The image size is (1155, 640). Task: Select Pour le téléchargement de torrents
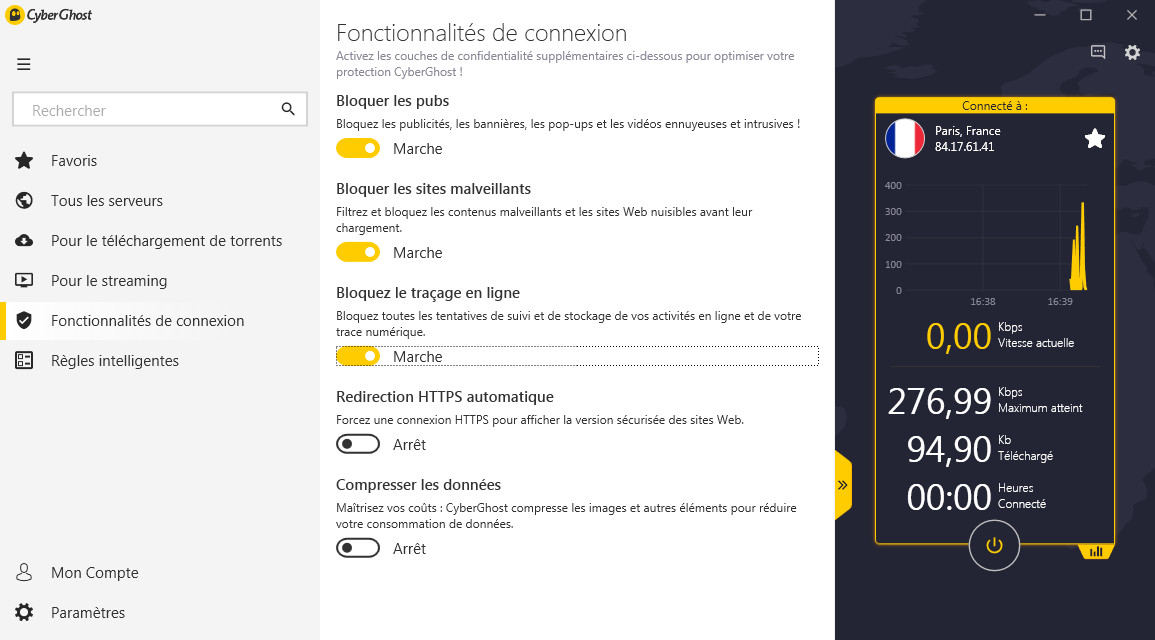pyautogui.click(x=161, y=241)
